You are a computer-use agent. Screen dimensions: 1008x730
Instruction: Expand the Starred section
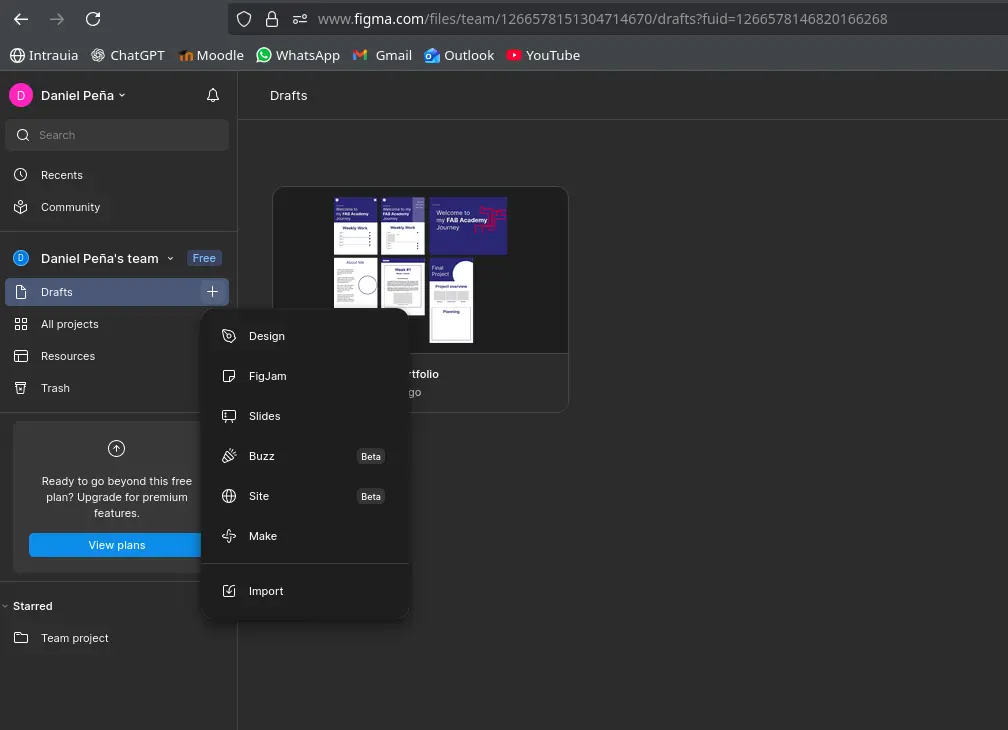[x=31, y=606]
